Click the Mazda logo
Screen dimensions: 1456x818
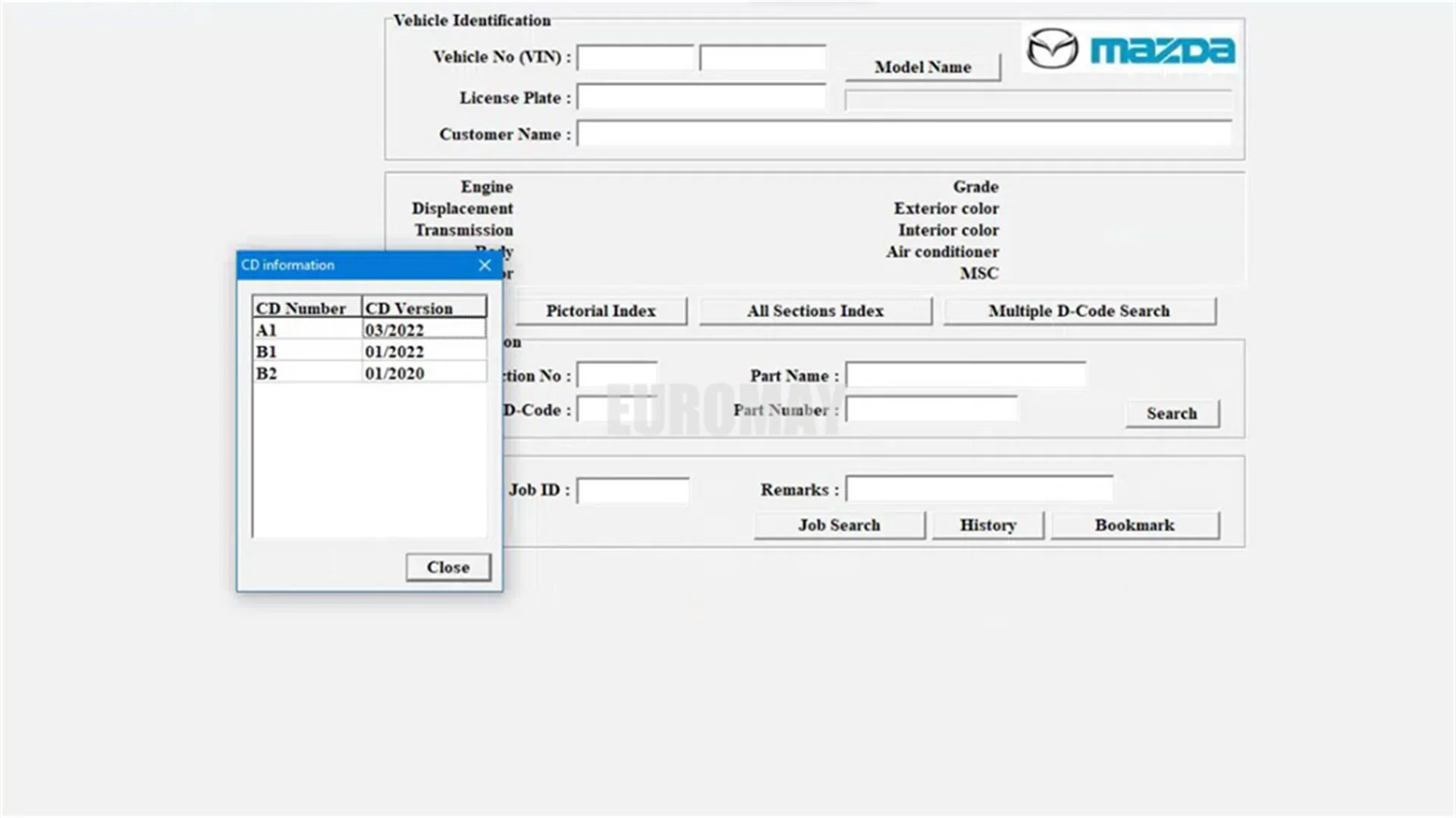click(1130, 49)
